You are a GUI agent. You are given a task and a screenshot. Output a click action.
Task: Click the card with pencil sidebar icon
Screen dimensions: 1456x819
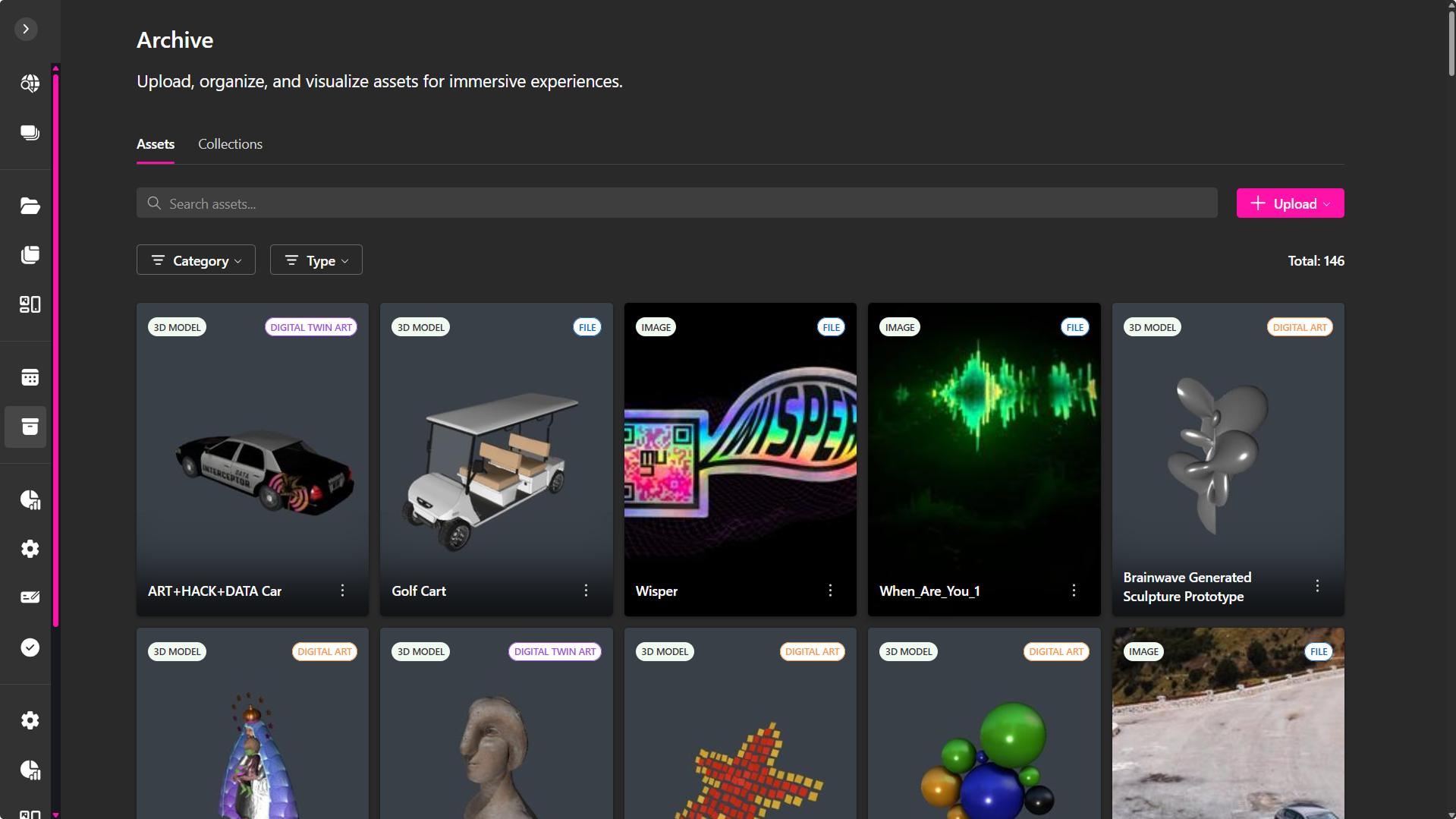pyautogui.click(x=30, y=597)
